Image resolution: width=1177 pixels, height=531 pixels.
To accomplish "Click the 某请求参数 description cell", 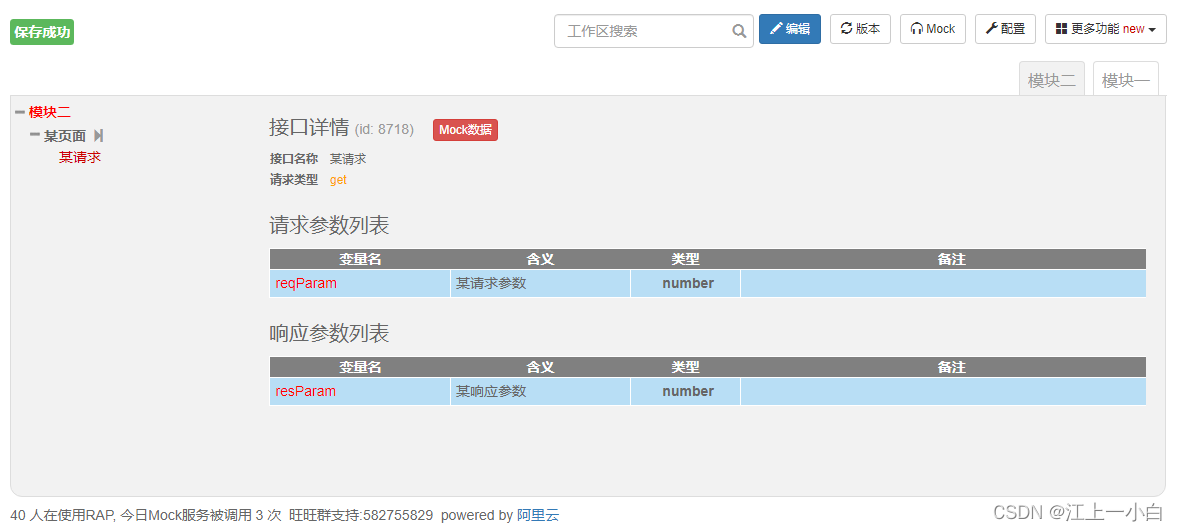I will pos(540,284).
